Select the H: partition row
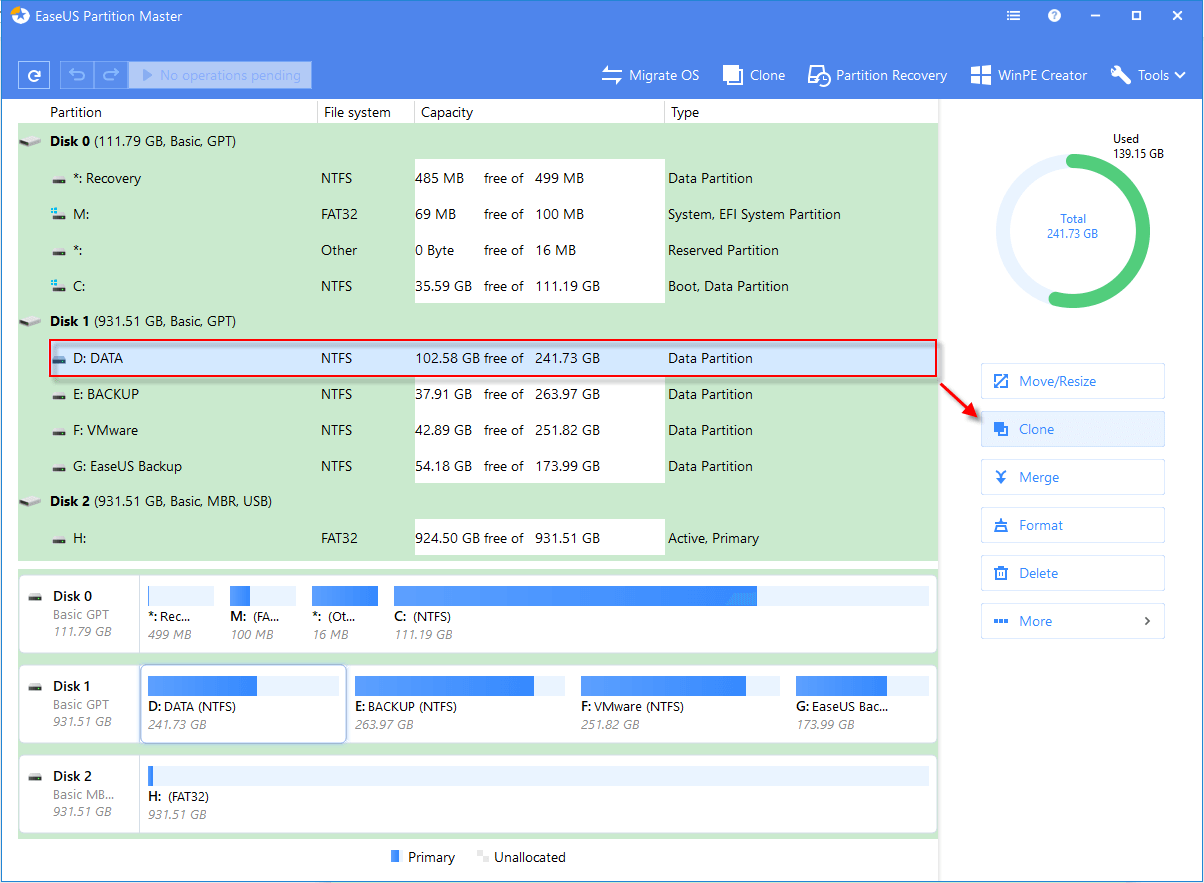Image resolution: width=1204 pixels, height=883 pixels. tap(478, 538)
